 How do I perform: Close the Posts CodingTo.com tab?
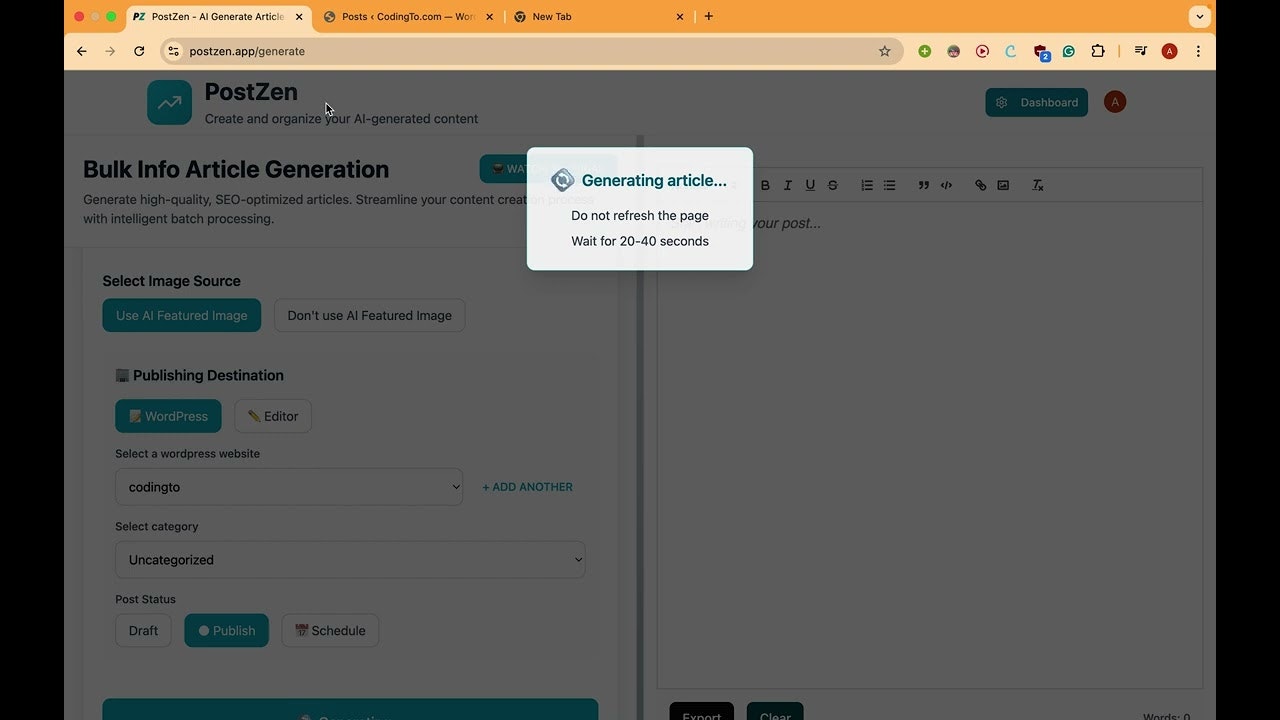coord(489,16)
